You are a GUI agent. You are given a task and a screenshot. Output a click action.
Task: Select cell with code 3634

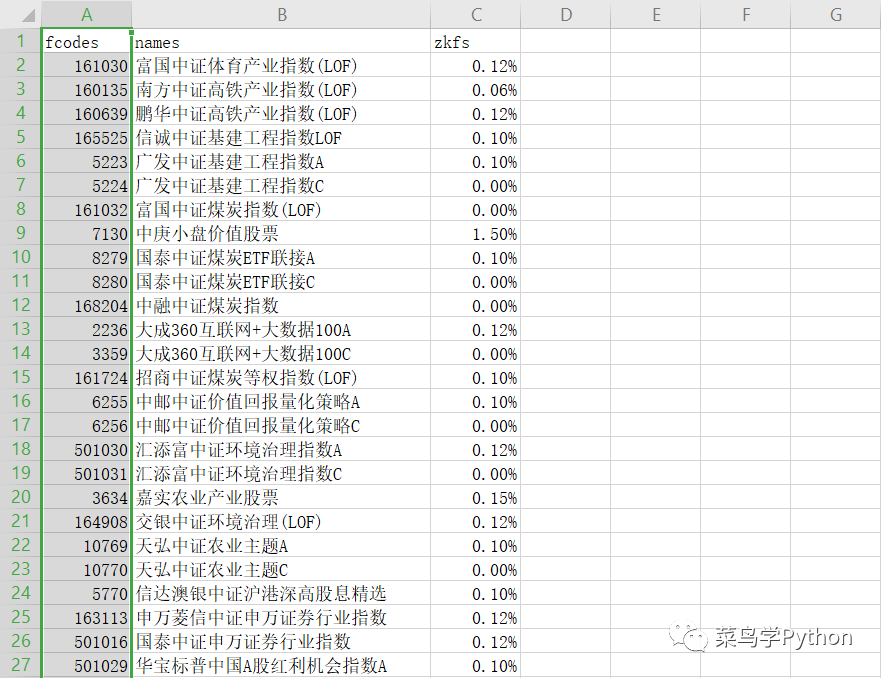tap(87, 498)
